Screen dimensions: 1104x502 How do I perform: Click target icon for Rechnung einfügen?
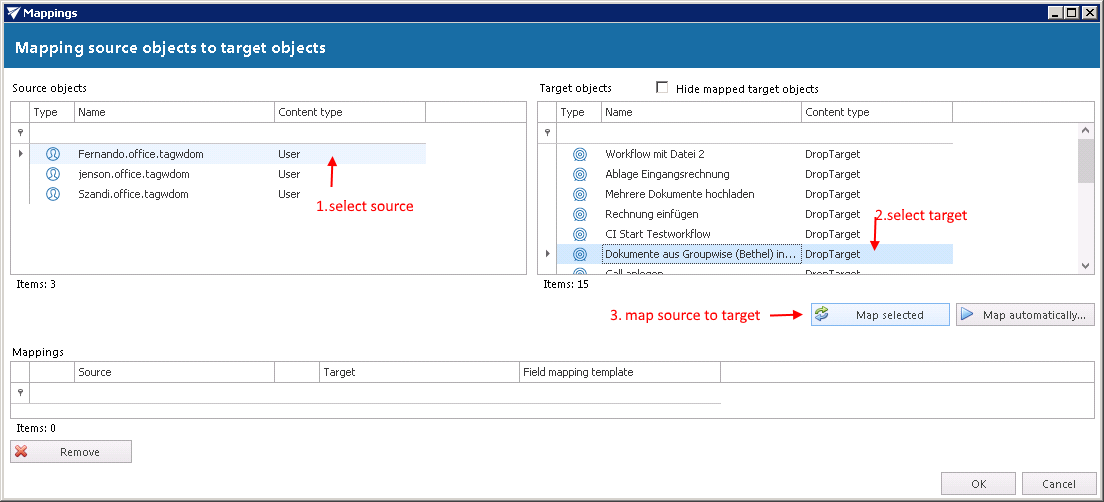[579, 214]
